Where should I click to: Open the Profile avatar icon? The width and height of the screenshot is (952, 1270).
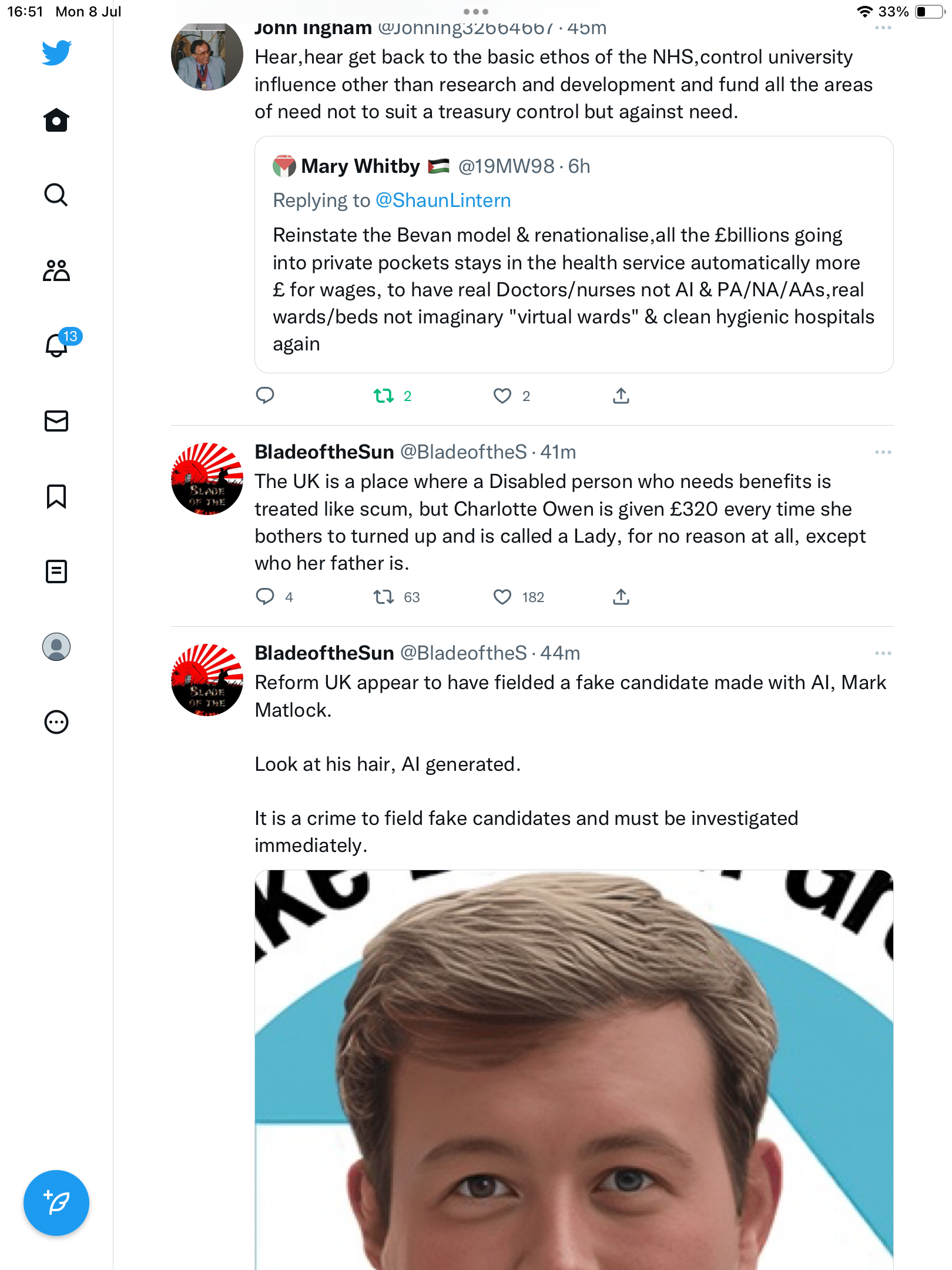pos(56,647)
